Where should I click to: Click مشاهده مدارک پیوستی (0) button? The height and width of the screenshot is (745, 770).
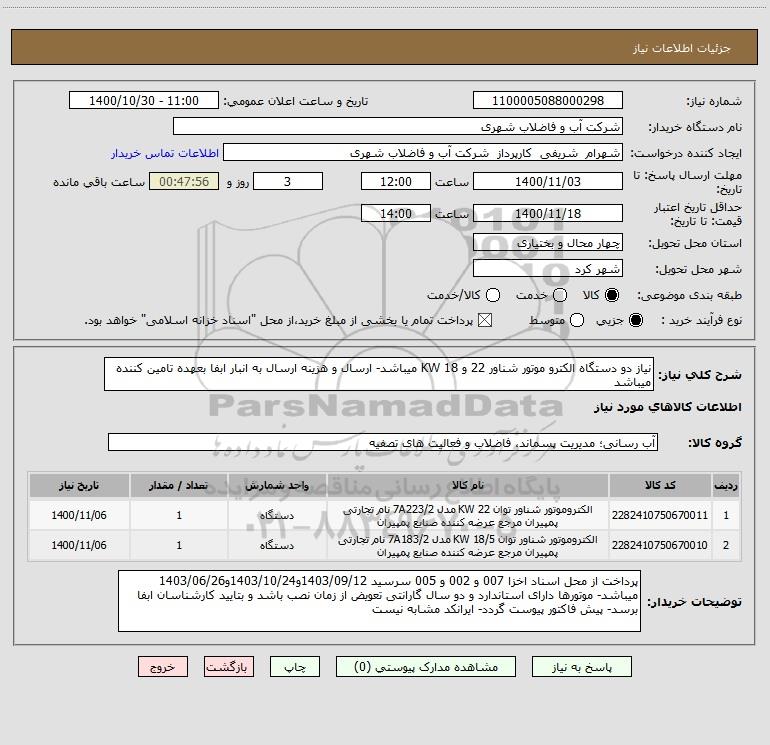point(426,667)
